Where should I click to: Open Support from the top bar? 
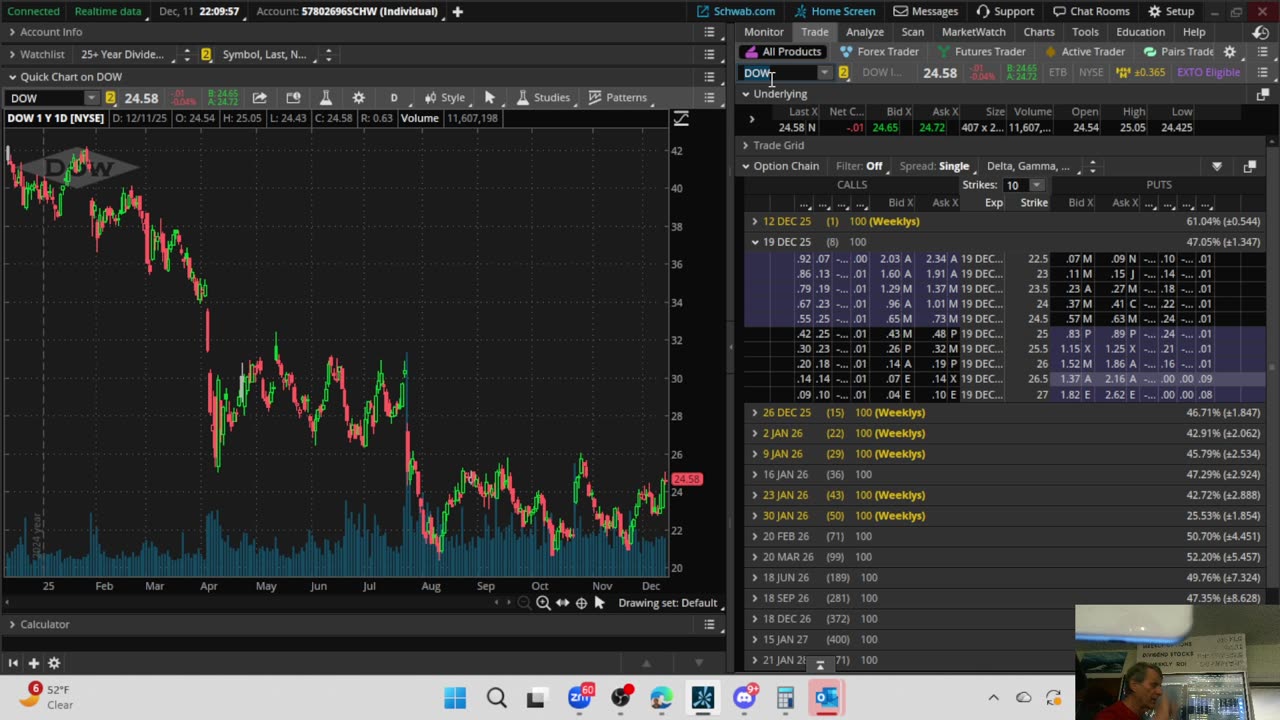pos(1004,11)
